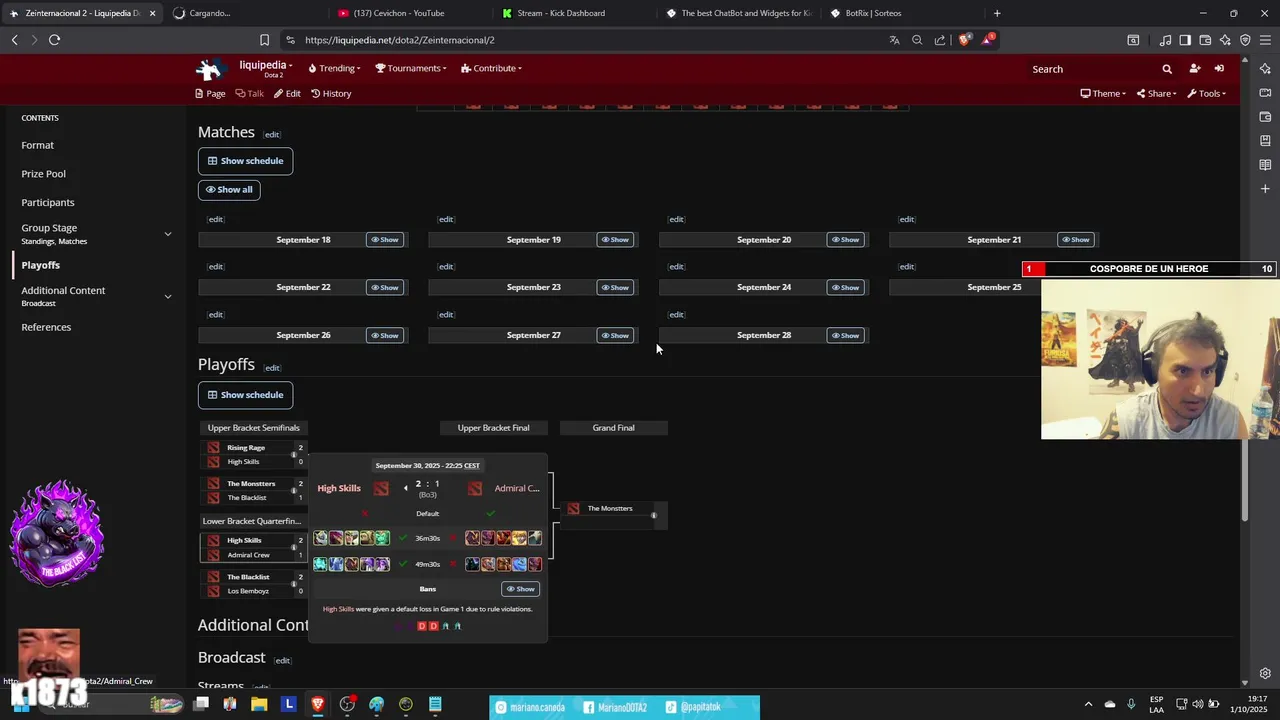Click Admiral Crew team logo in popup
Viewport: 1280px width, 720px height.
[475, 488]
